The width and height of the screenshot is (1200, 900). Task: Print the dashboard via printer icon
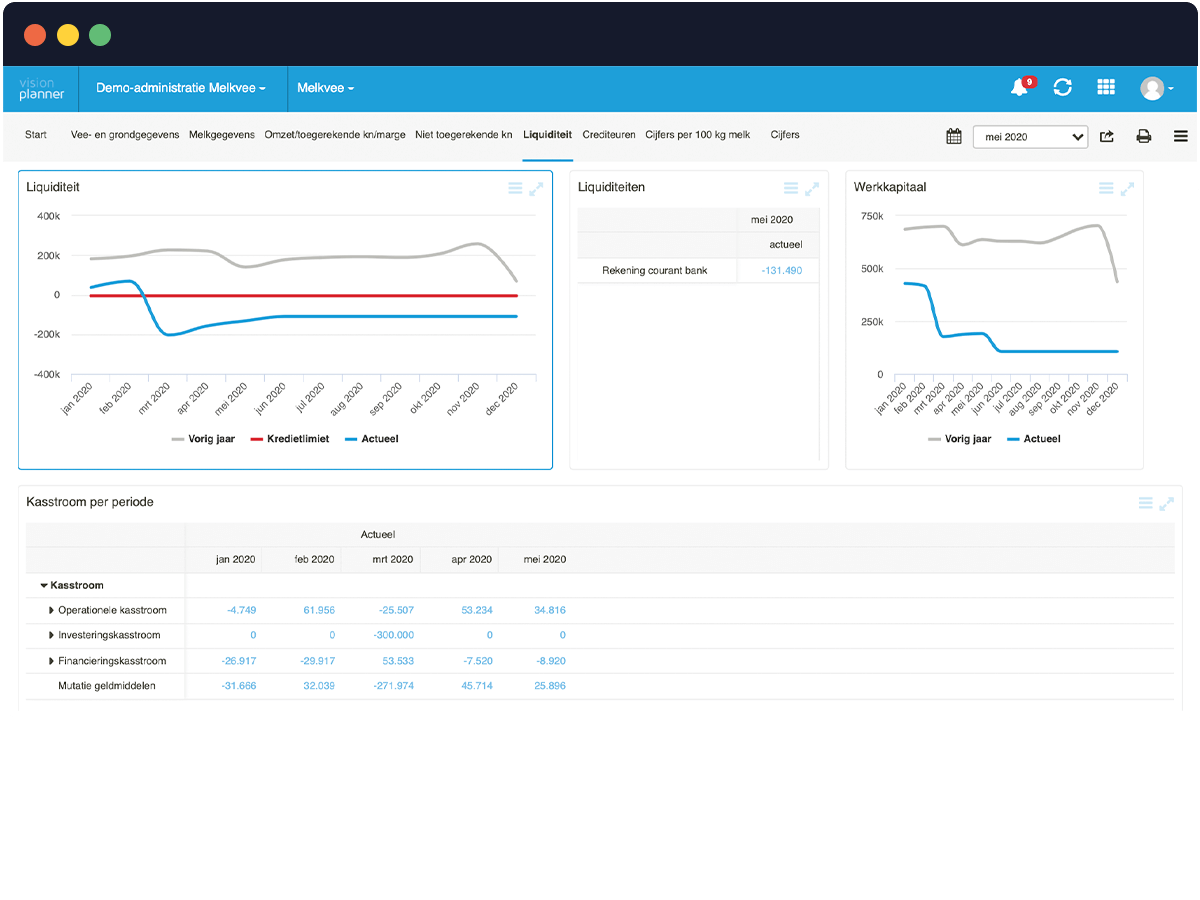pos(1143,136)
